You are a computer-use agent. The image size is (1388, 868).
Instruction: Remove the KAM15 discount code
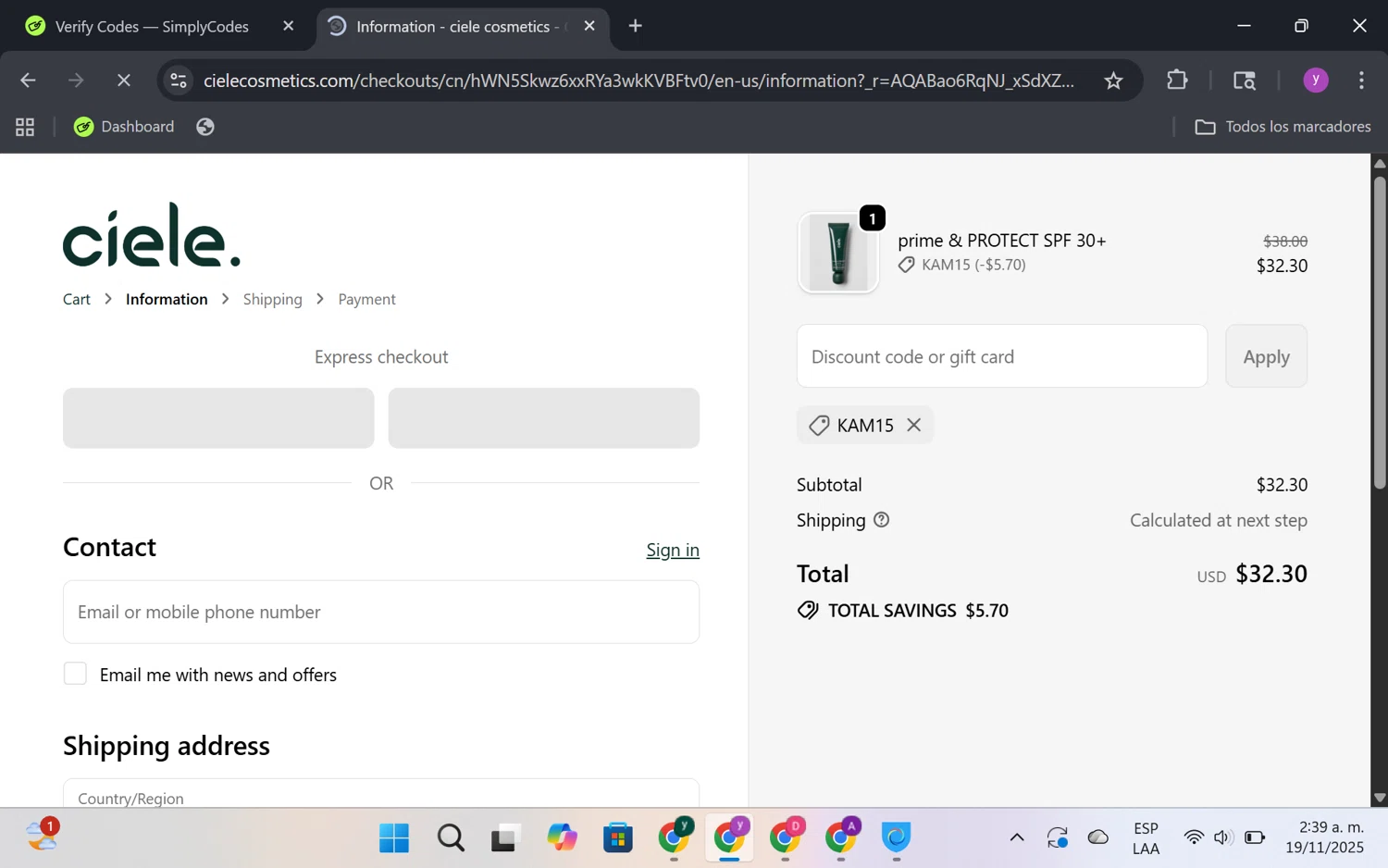914,425
